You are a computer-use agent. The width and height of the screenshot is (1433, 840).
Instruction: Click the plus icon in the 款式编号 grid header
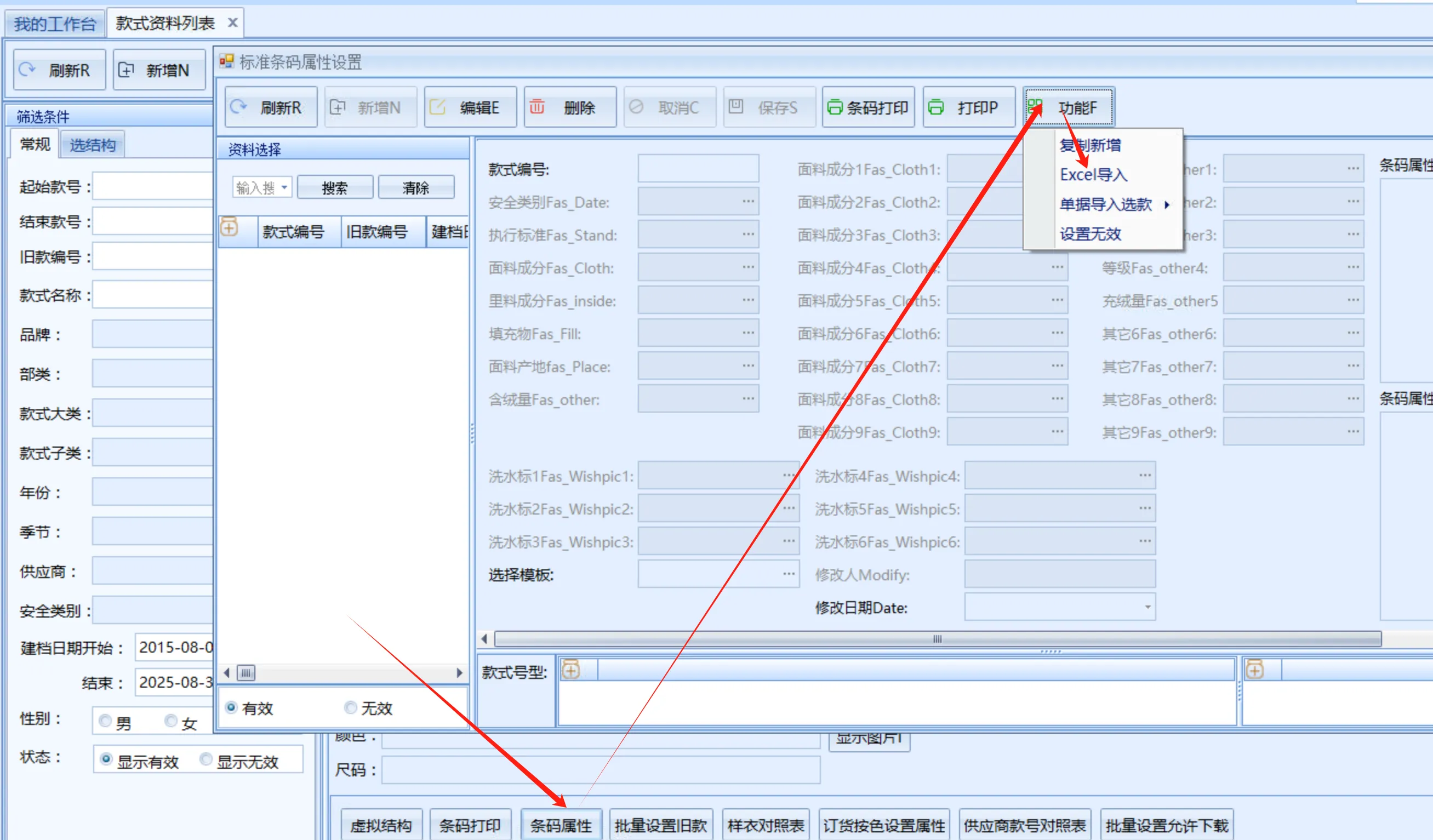click(229, 227)
